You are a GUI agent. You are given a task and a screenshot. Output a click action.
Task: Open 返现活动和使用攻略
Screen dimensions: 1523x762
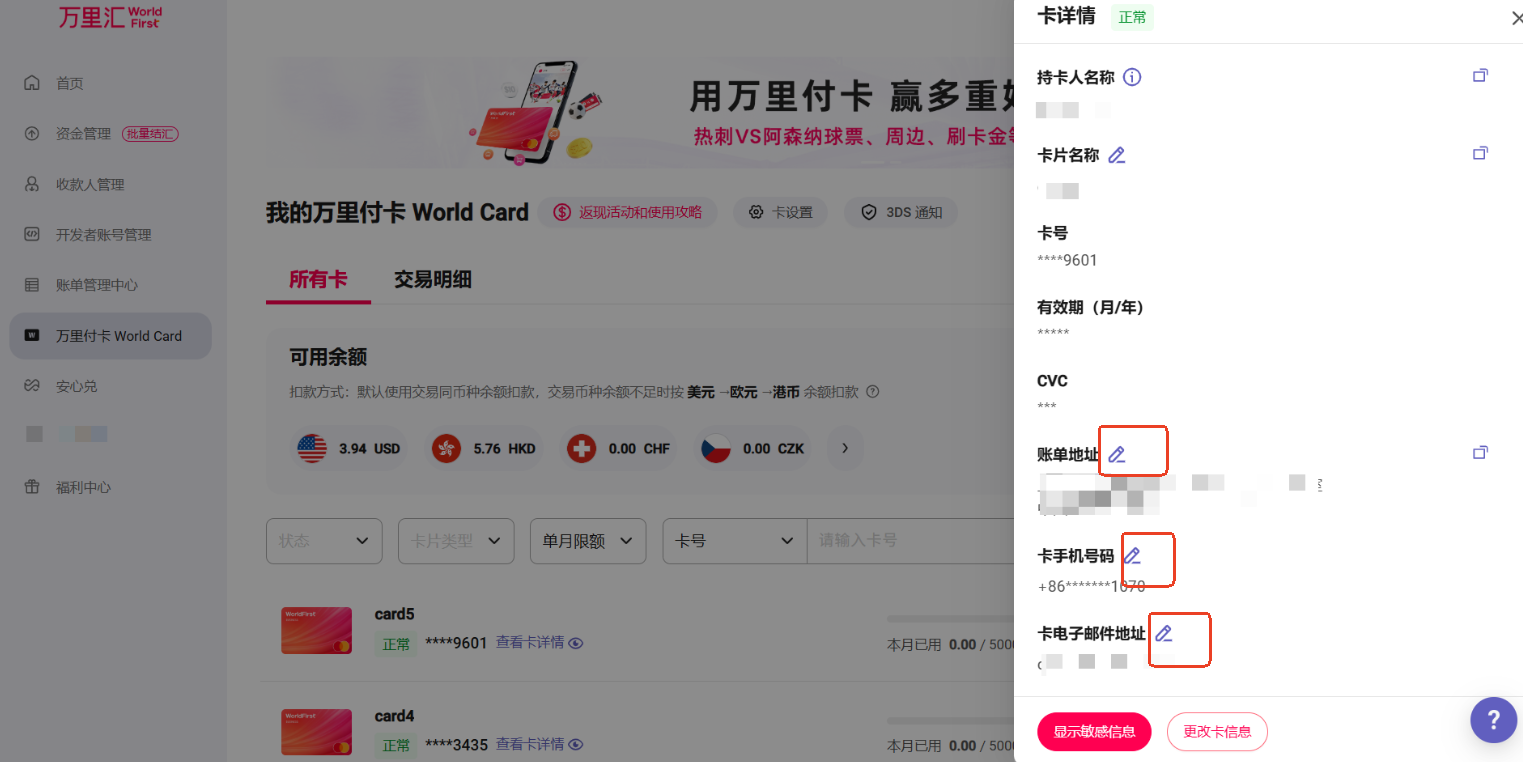(x=628, y=212)
